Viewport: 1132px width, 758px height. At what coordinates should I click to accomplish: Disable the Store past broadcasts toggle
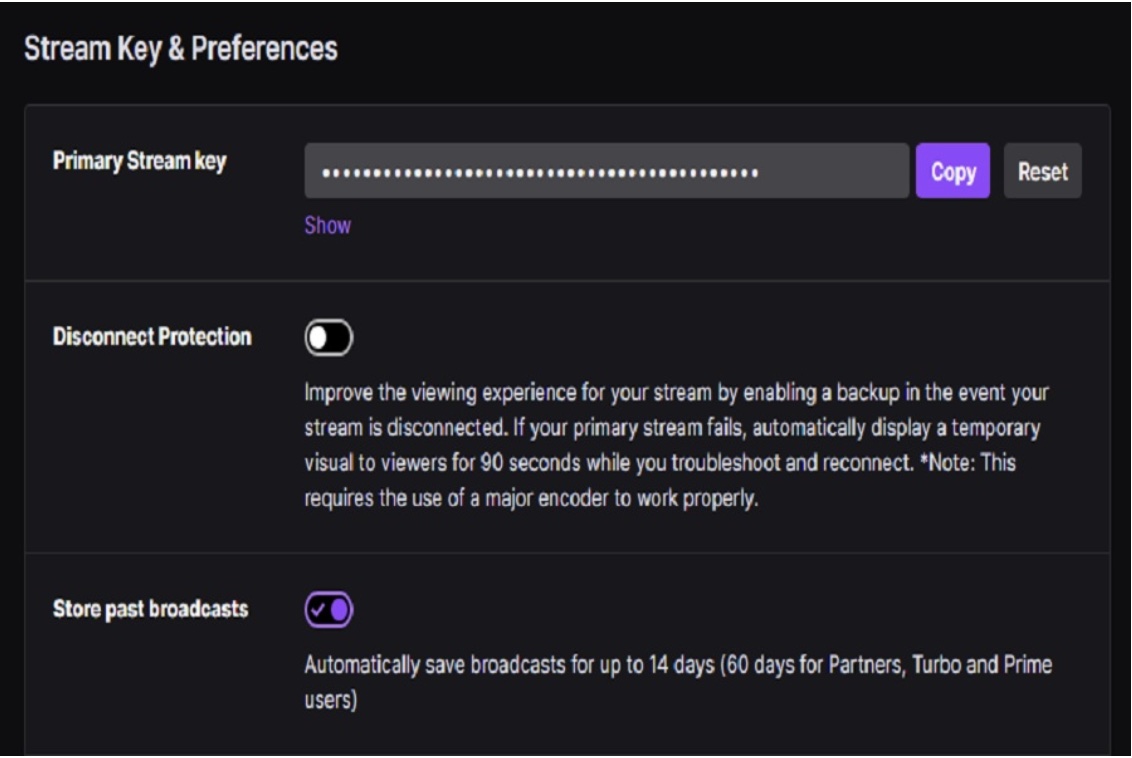[329, 609]
